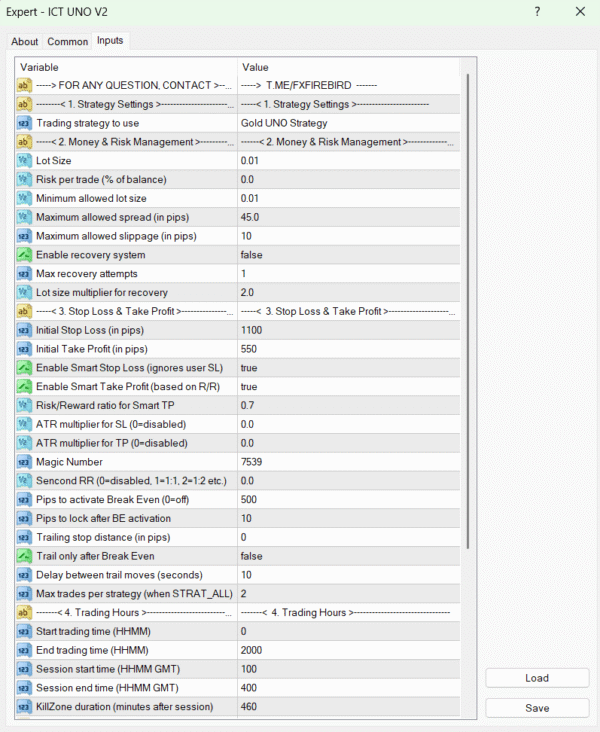Click icon beside Initial Take Profit
Viewport: 600px width, 732px height.
tap(24, 349)
